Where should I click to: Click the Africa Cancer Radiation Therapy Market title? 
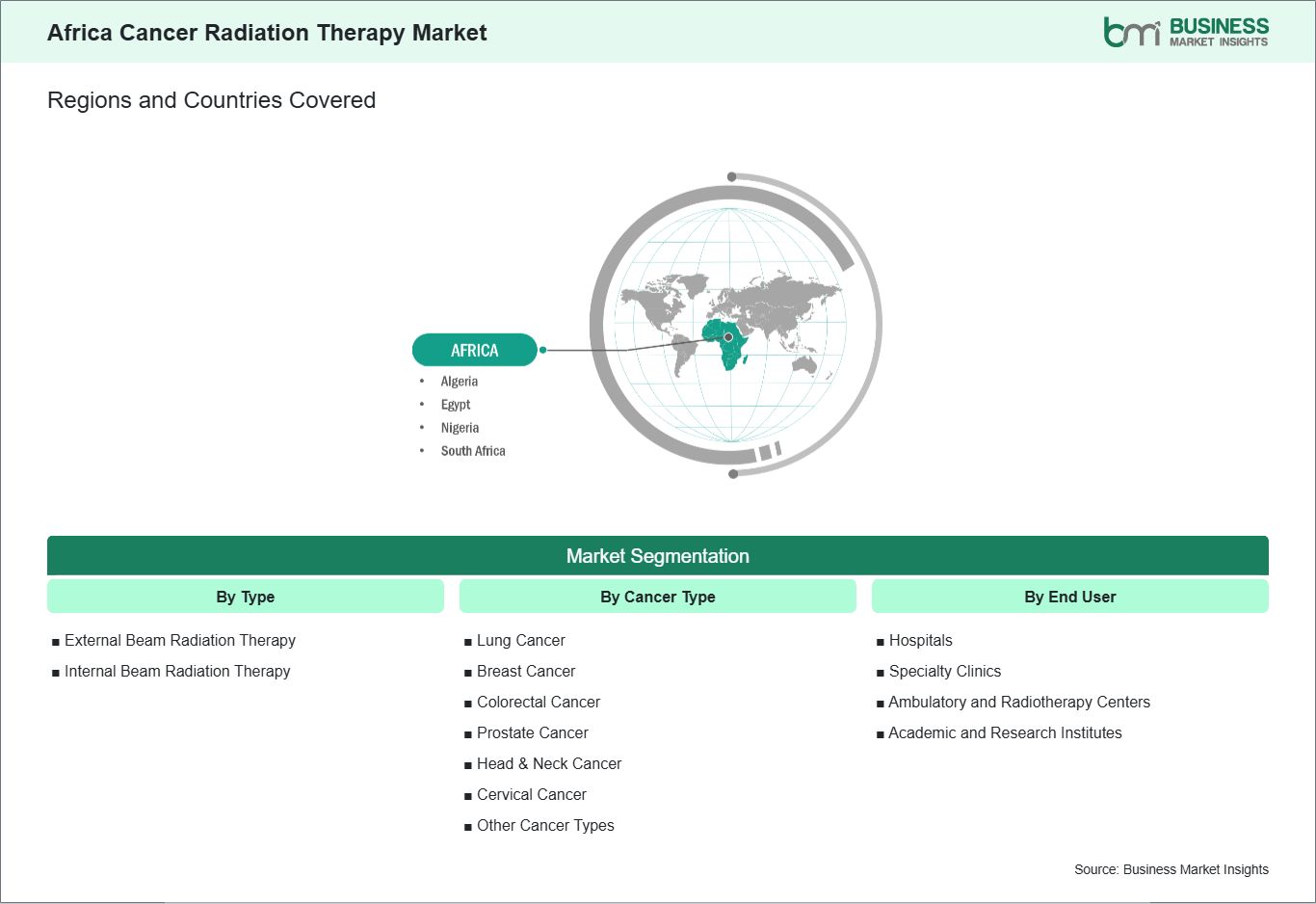tap(267, 32)
